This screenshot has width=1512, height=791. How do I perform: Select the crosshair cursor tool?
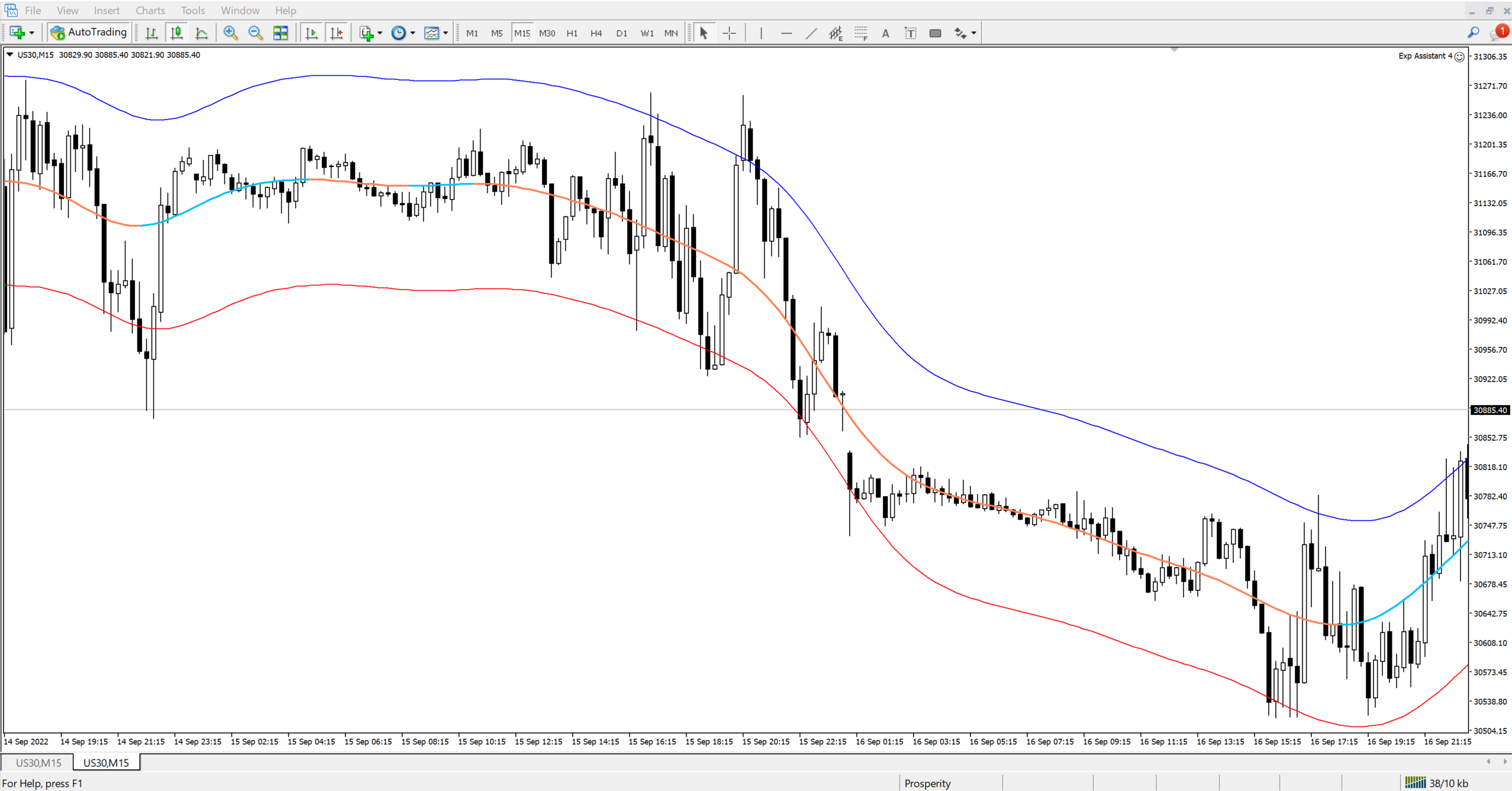point(729,33)
